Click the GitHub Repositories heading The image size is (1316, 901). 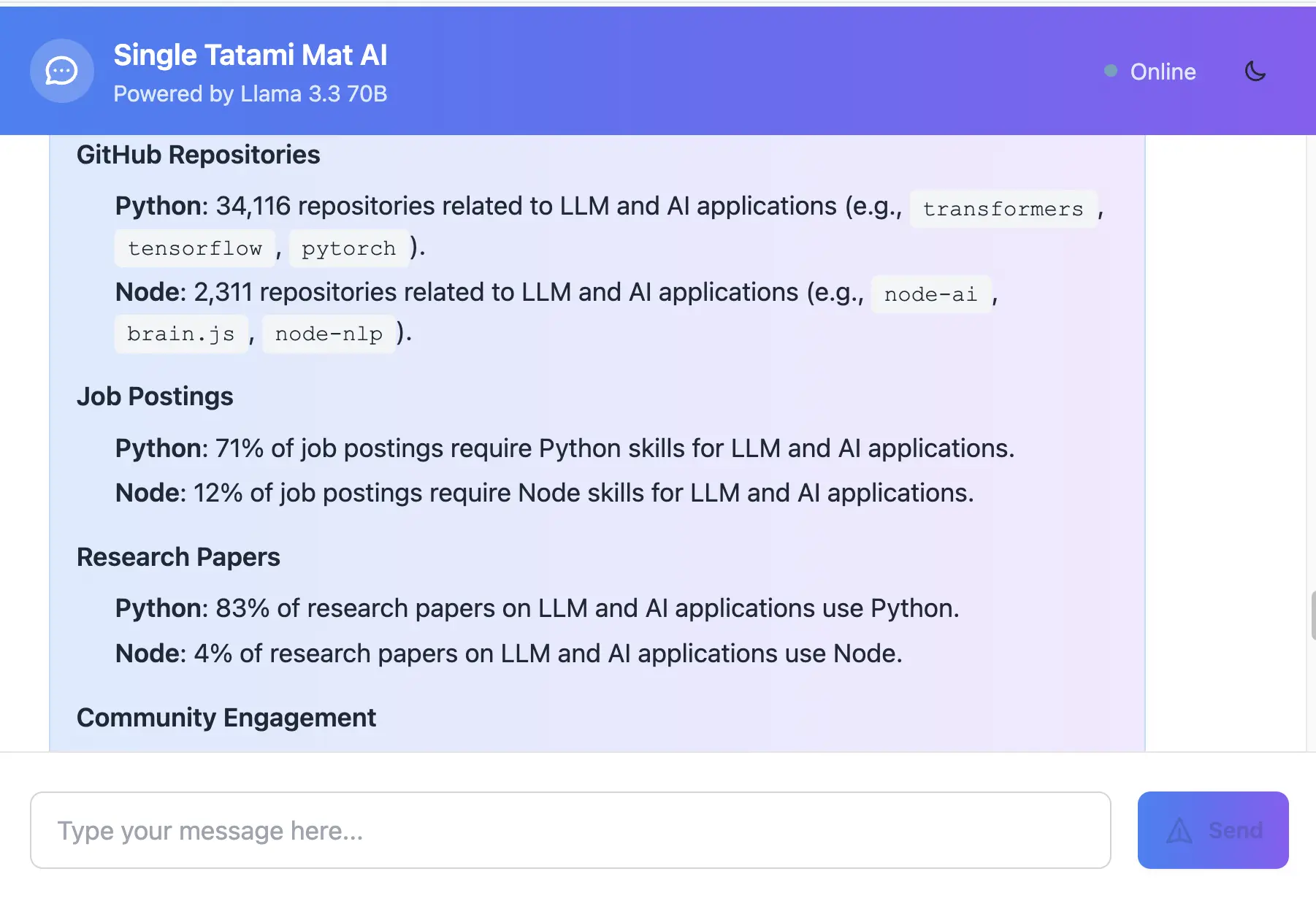(199, 155)
